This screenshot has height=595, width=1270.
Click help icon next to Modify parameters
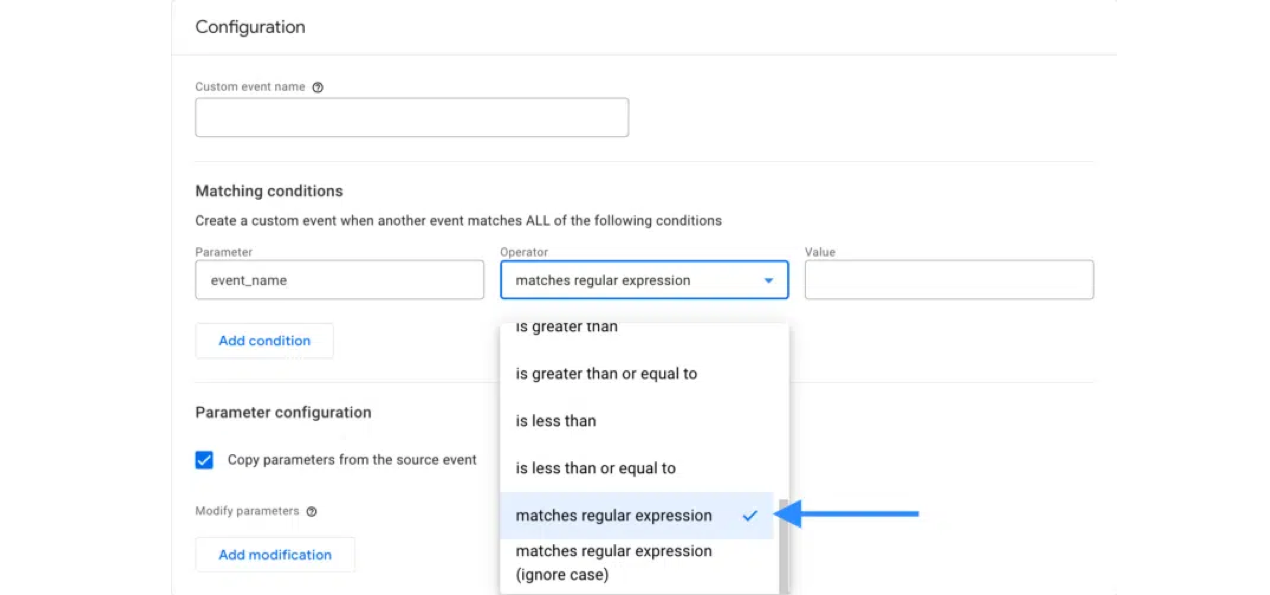(312, 511)
